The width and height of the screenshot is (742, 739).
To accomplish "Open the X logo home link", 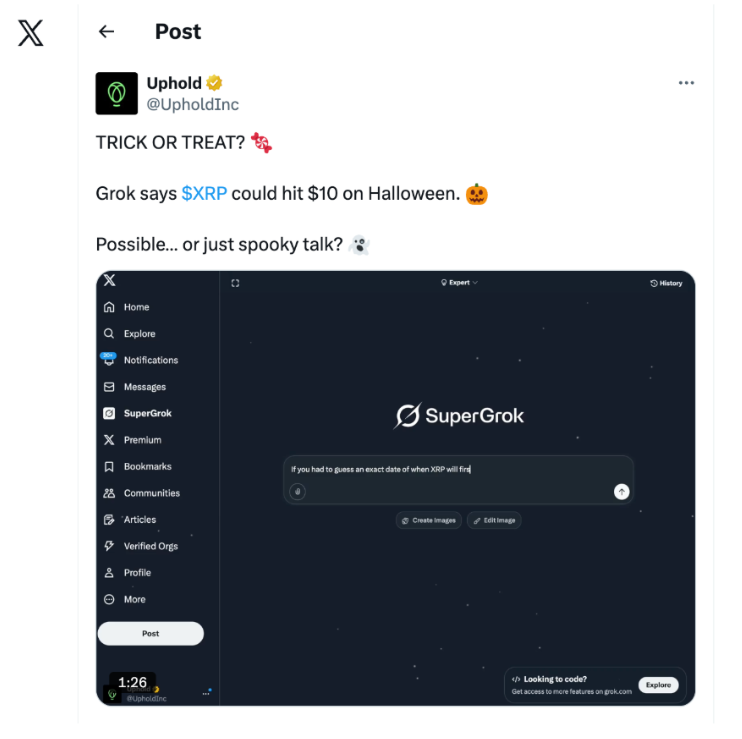I will [x=31, y=33].
